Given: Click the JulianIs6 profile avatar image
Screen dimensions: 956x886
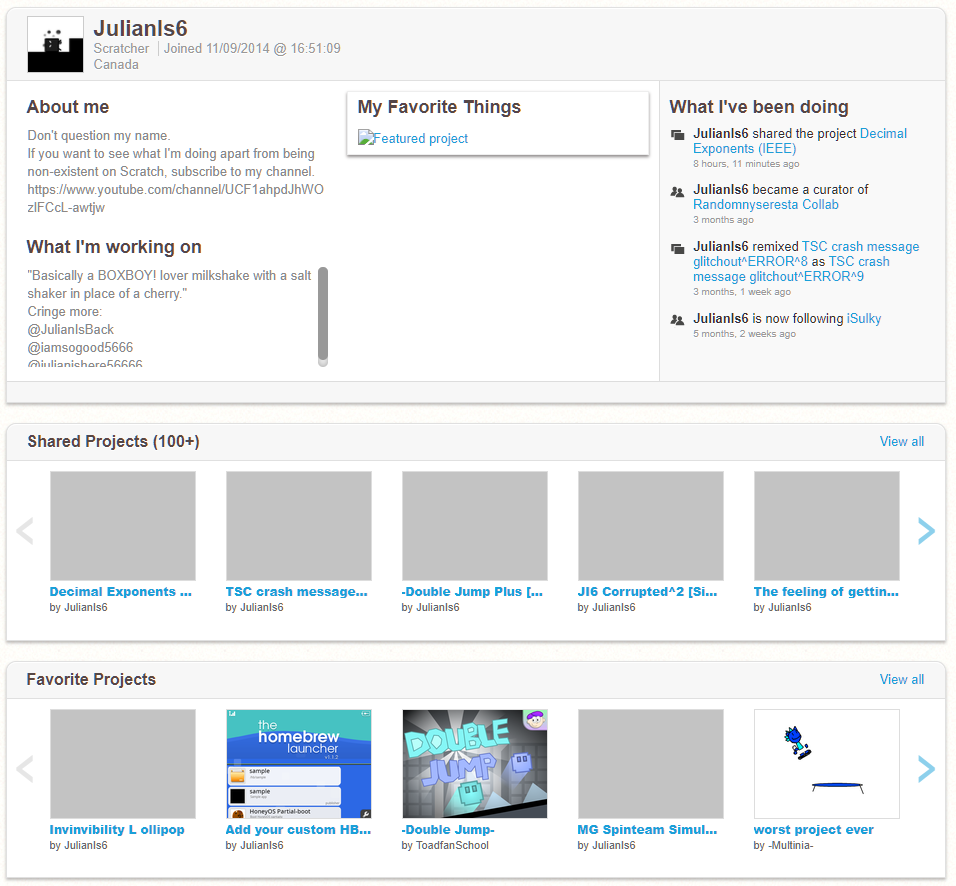Looking at the screenshot, I should 55,45.
